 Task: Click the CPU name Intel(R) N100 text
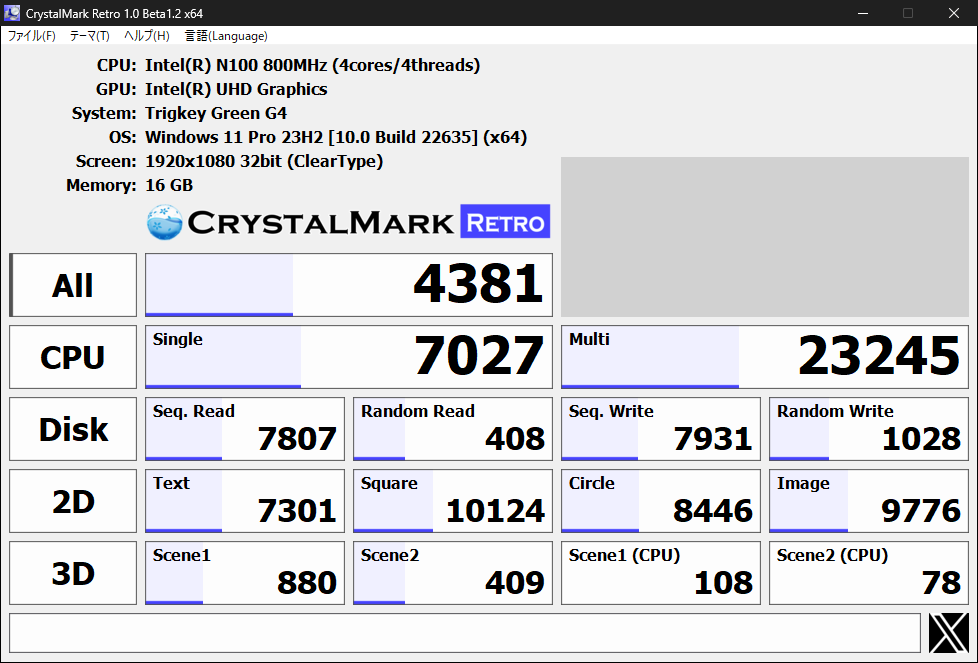[x=312, y=65]
